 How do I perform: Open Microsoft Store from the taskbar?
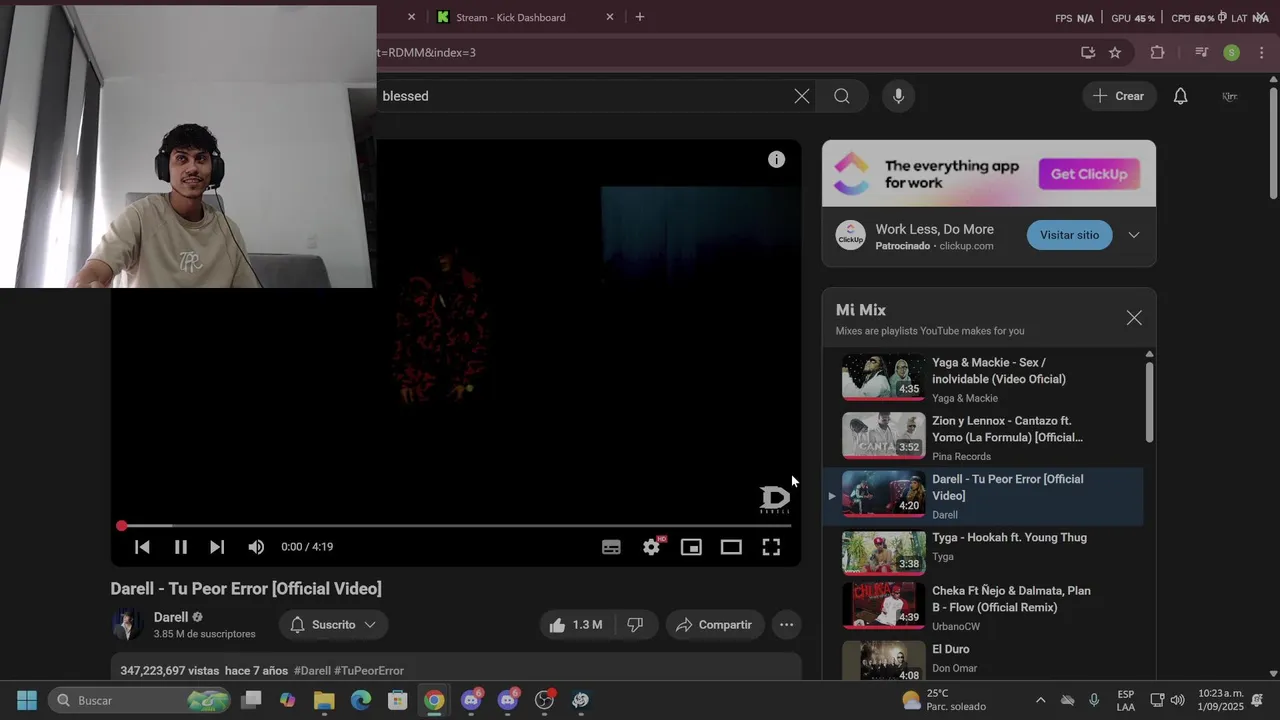tap(397, 700)
